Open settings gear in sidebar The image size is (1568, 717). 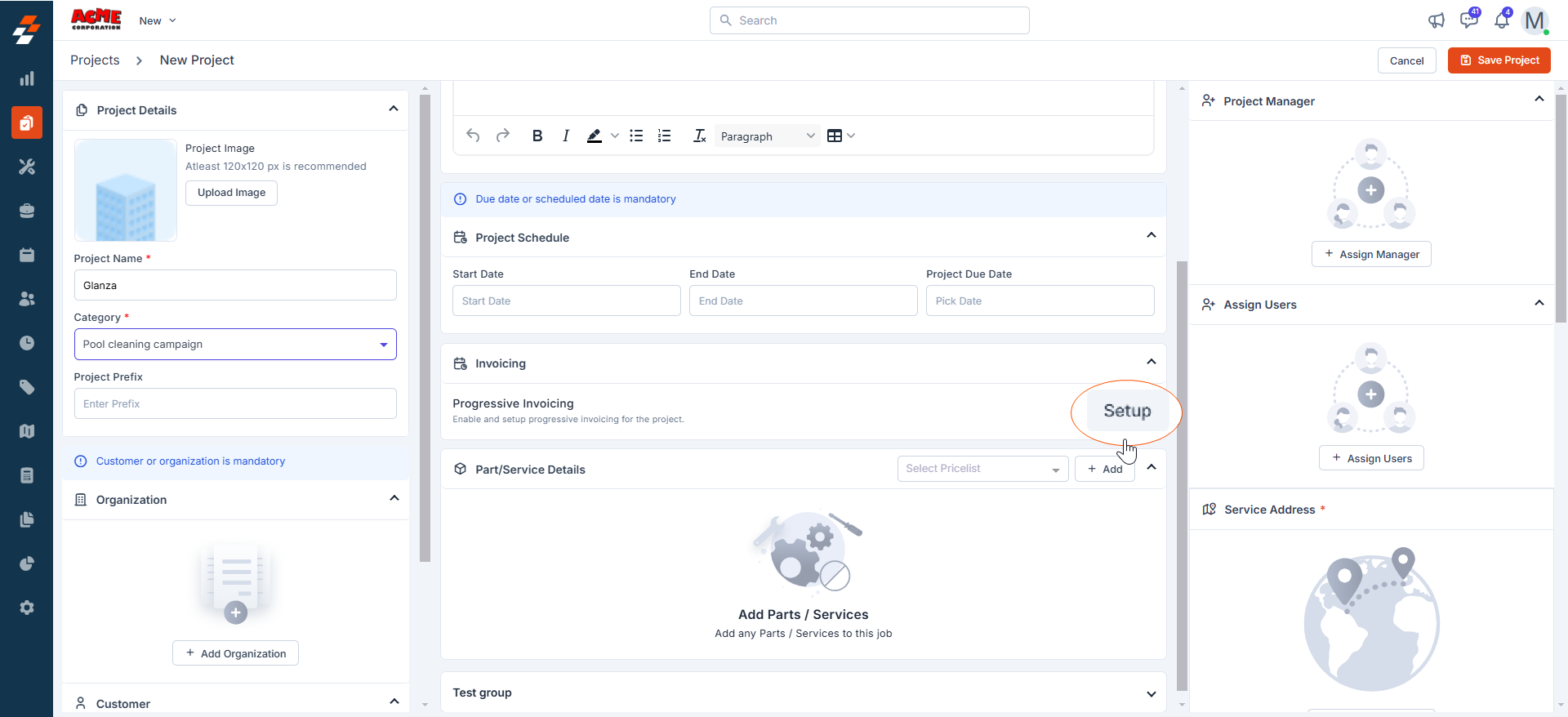point(27,608)
